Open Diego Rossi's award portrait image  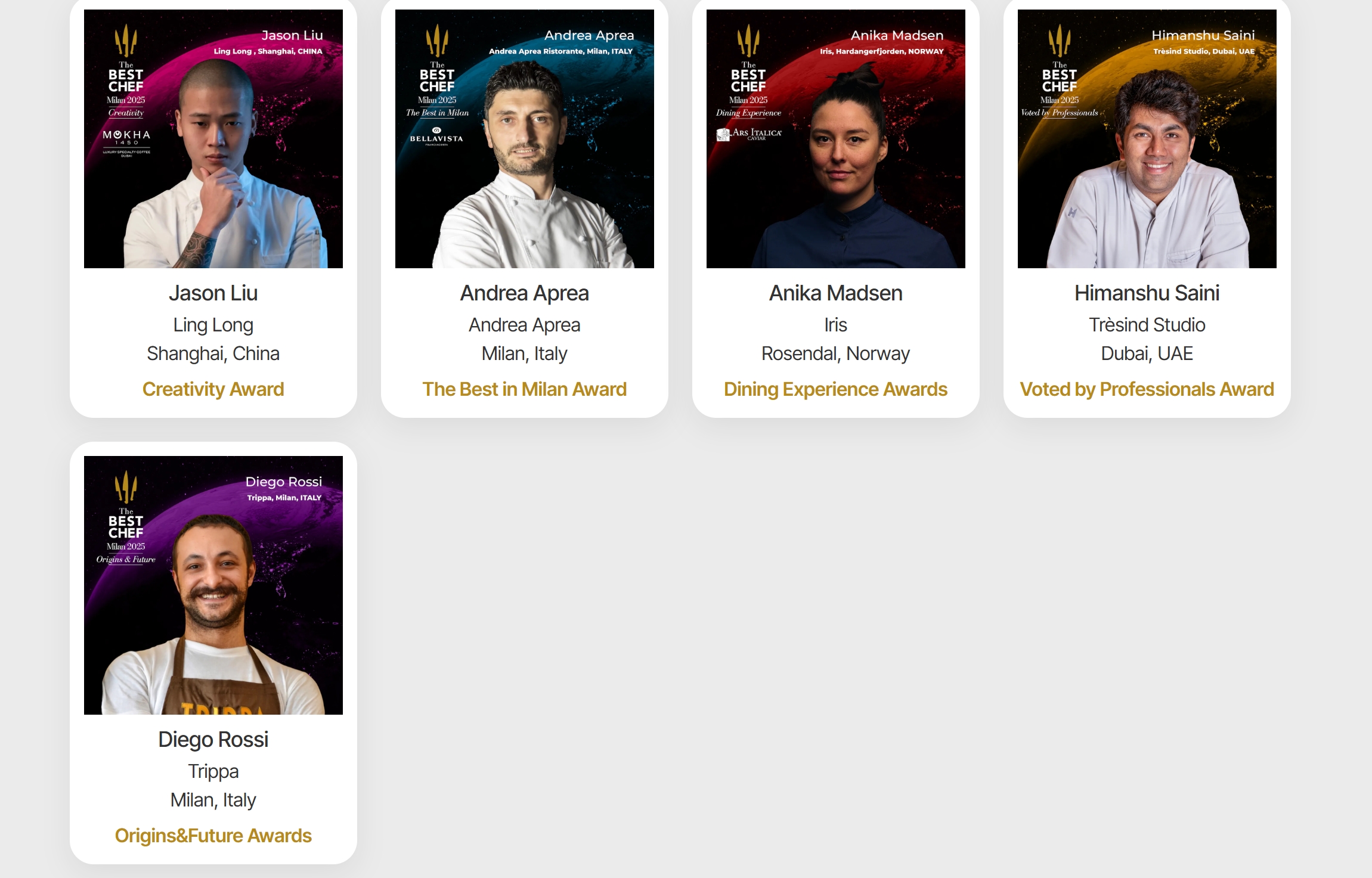click(213, 585)
